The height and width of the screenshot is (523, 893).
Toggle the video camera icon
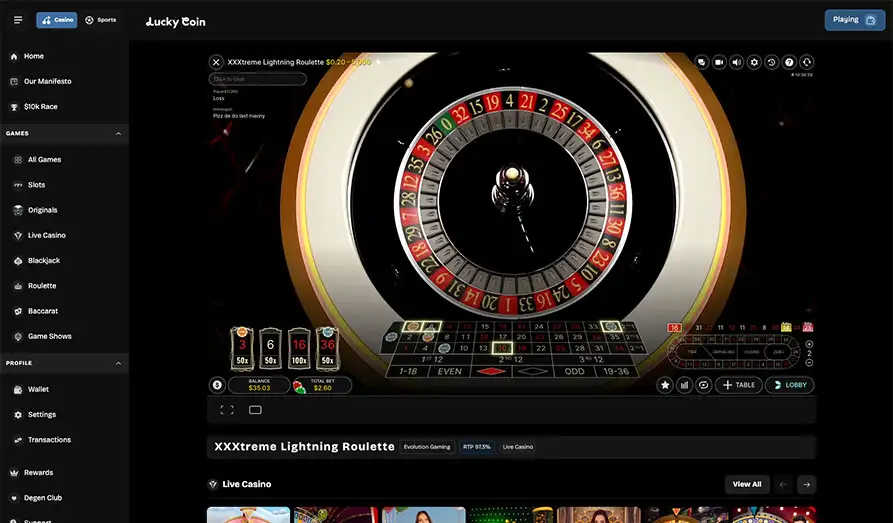(719, 62)
